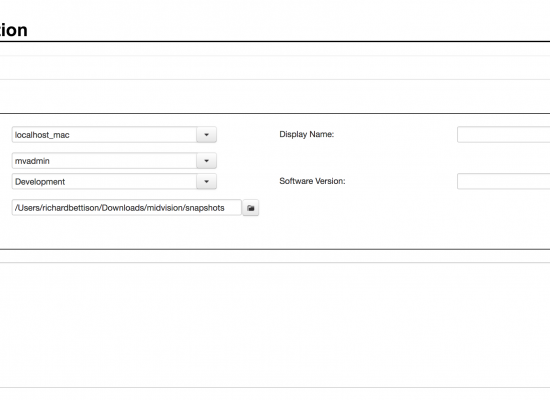Click inside the Development combo box field
The width and height of the screenshot is (550, 400).
pyautogui.click(x=104, y=181)
